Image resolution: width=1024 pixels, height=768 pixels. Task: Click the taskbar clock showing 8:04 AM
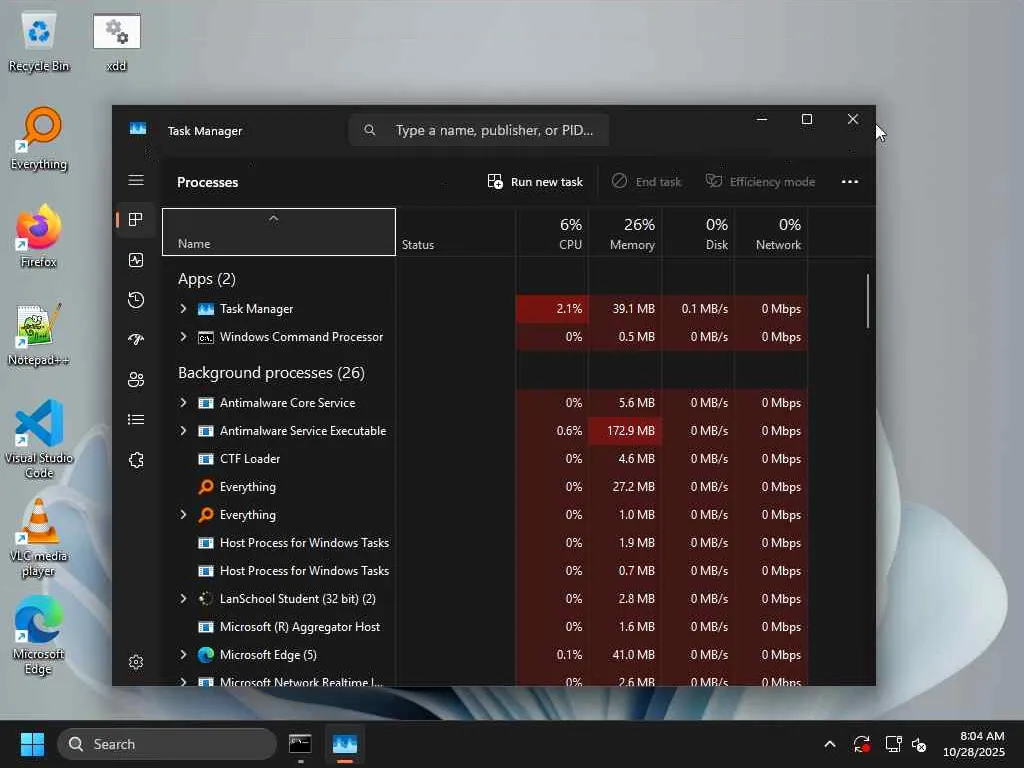click(973, 744)
